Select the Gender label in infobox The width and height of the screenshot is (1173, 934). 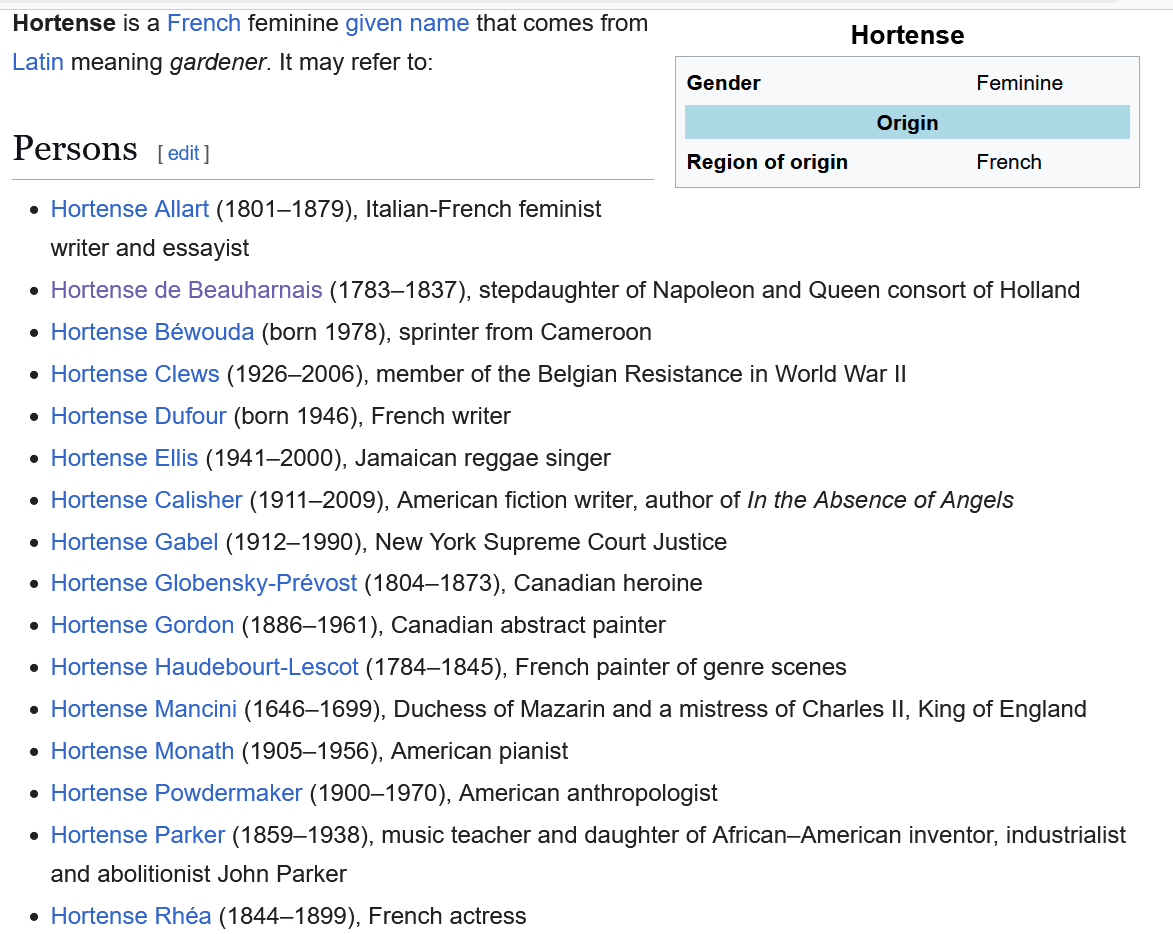(723, 83)
